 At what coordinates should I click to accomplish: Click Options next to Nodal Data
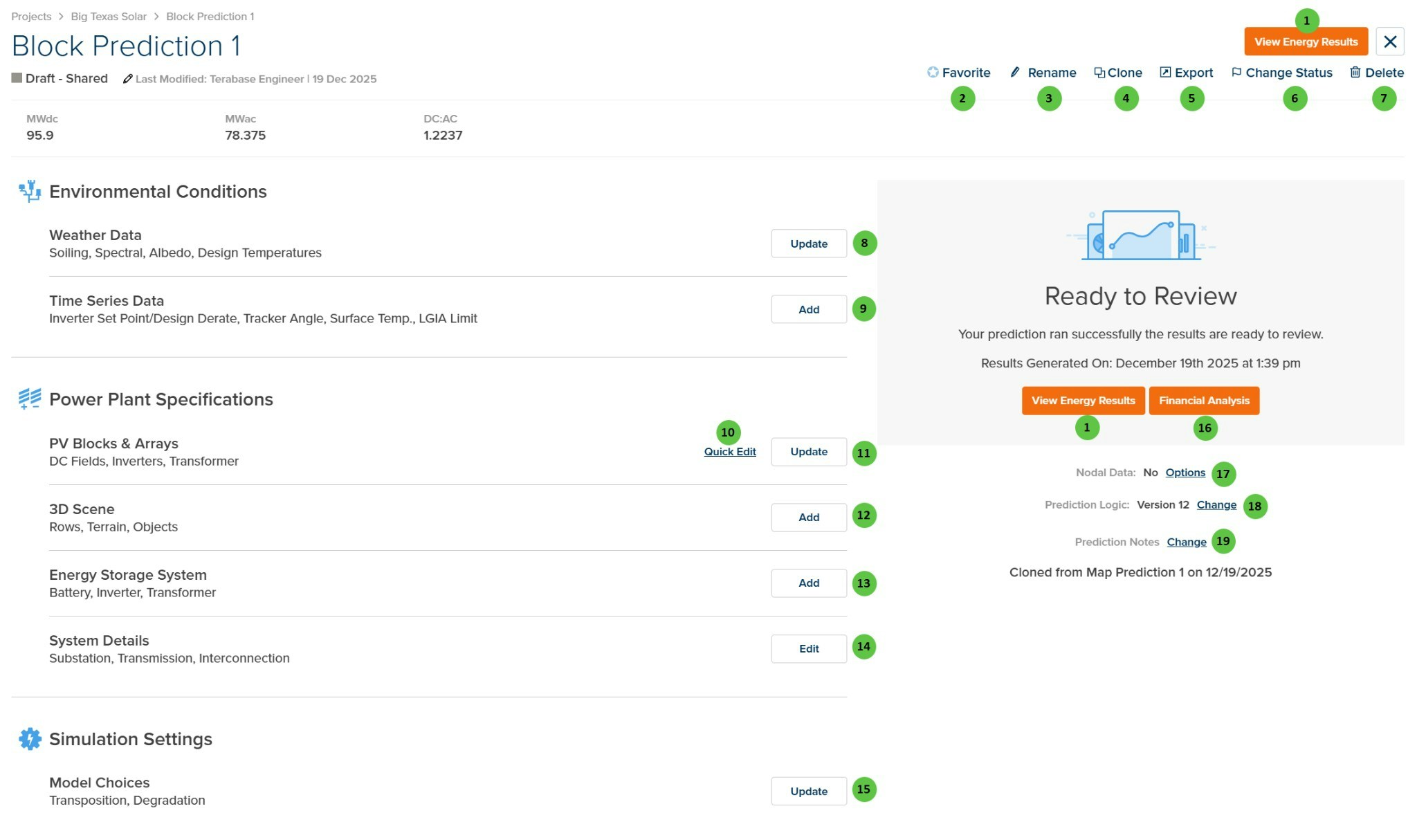coord(1185,473)
